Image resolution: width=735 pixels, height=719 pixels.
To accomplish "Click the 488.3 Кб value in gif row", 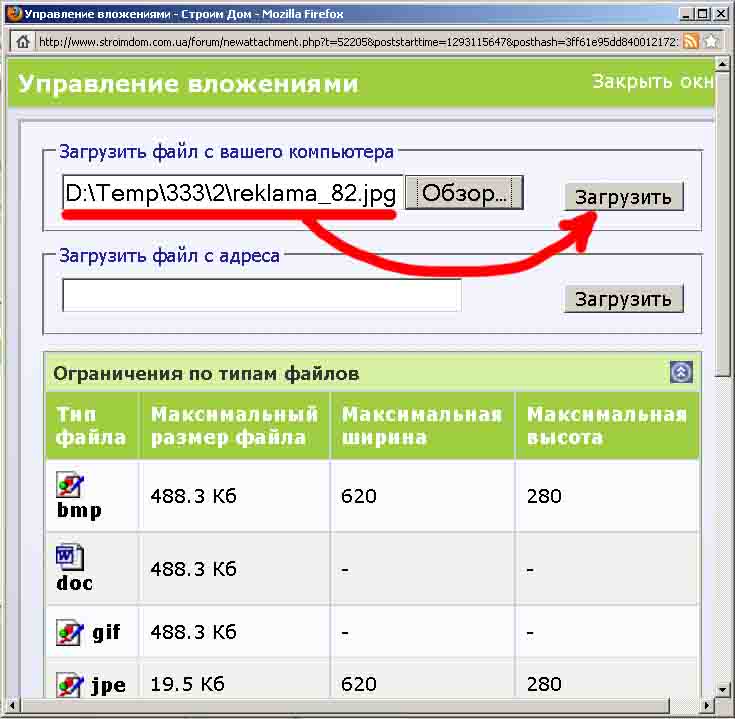I will [x=193, y=632].
